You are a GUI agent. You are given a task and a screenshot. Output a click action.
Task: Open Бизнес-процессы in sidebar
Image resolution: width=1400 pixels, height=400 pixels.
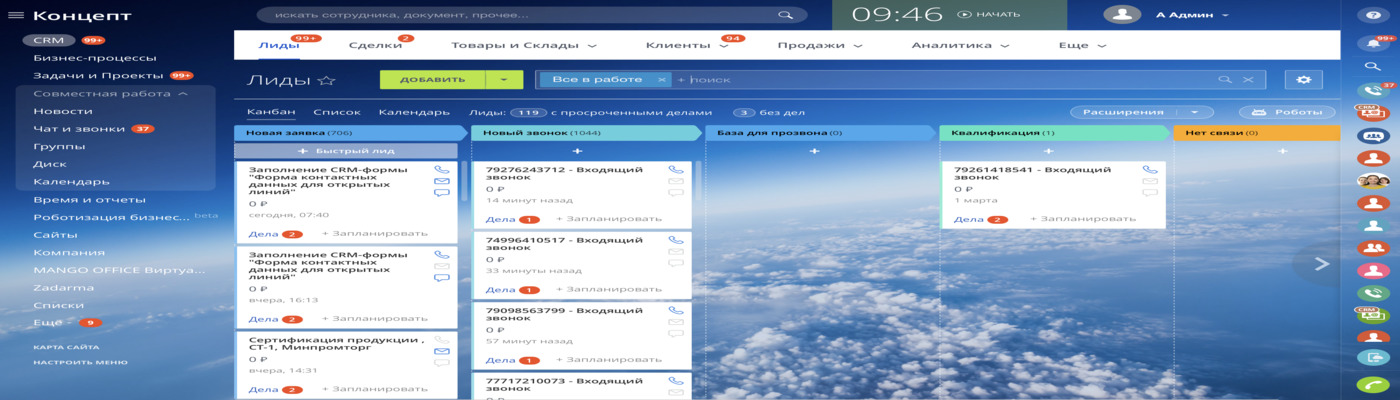(95, 58)
